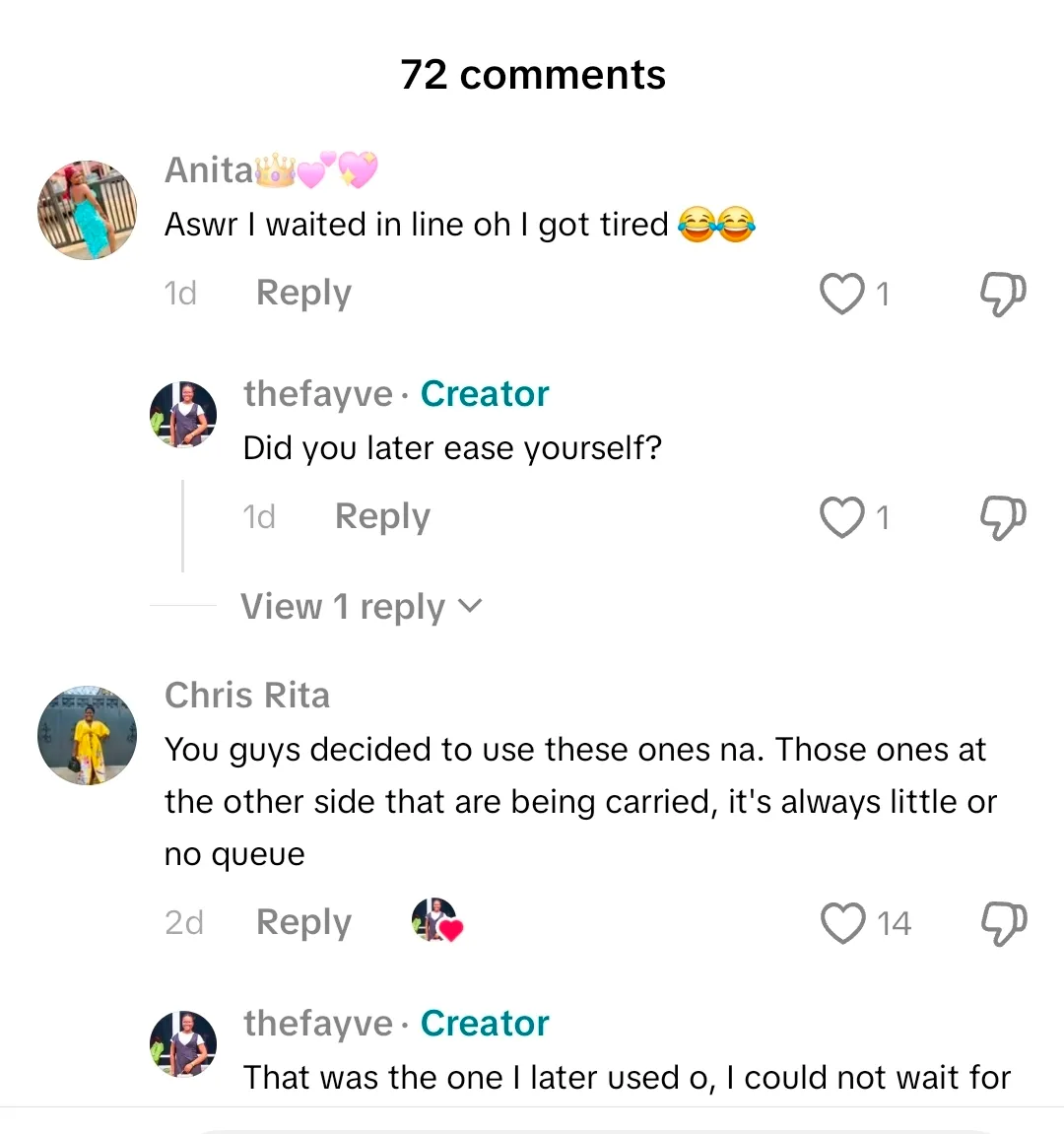
Task: Open Chris Rita's profile picture
Action: 87,736
